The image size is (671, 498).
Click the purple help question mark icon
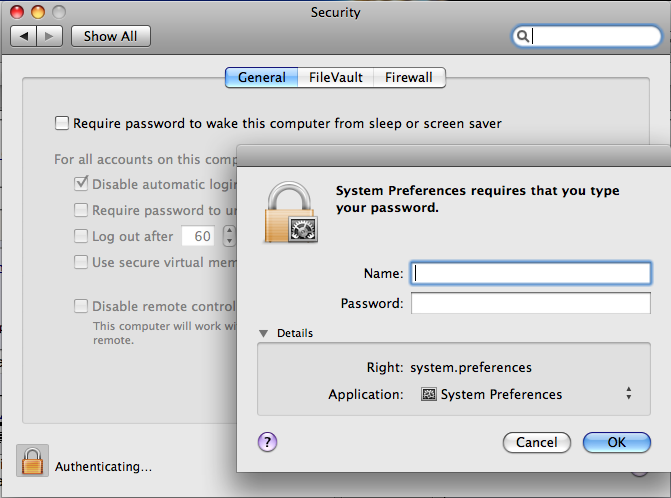[267, 442]
